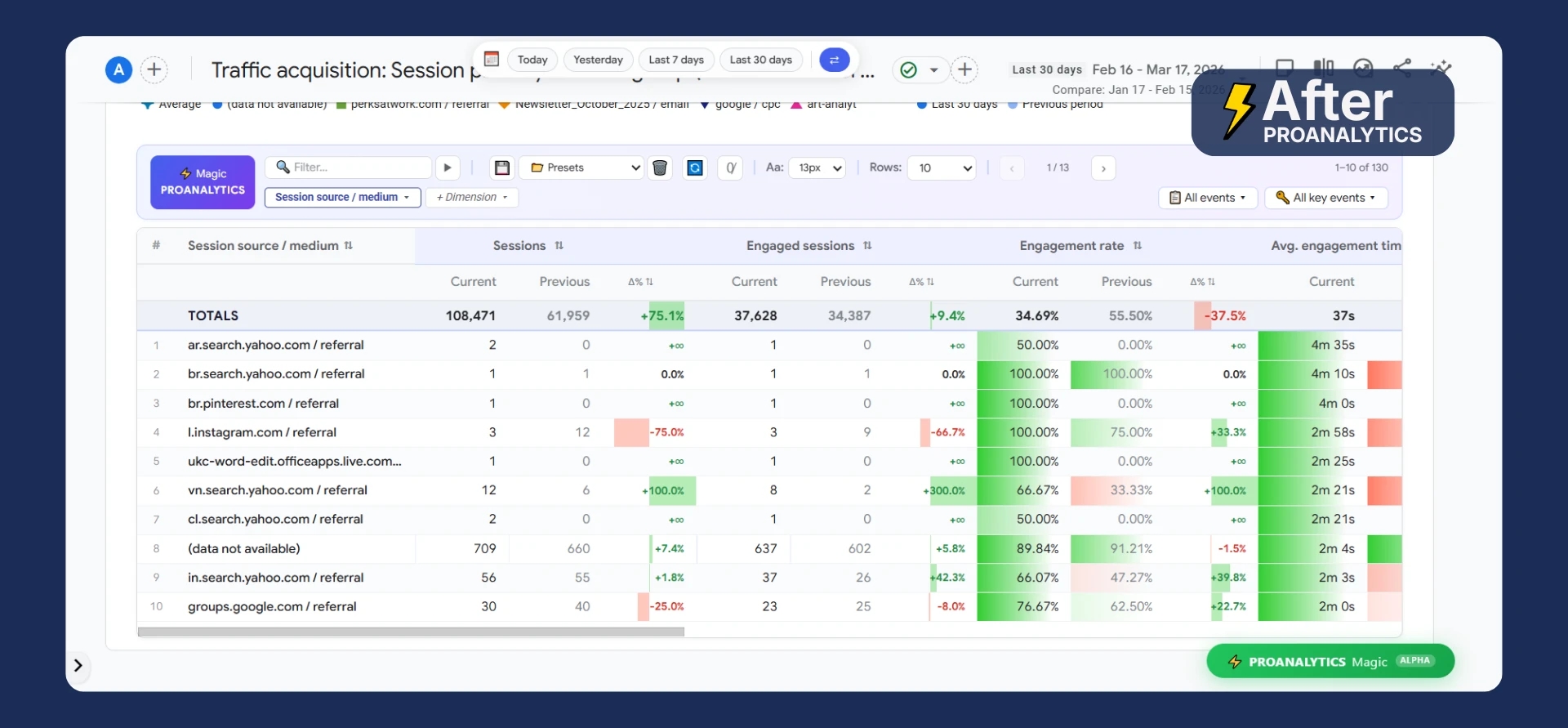Screen dimensions: 1568x728
Task: Click the green check status icon
Action: point(908,70)
